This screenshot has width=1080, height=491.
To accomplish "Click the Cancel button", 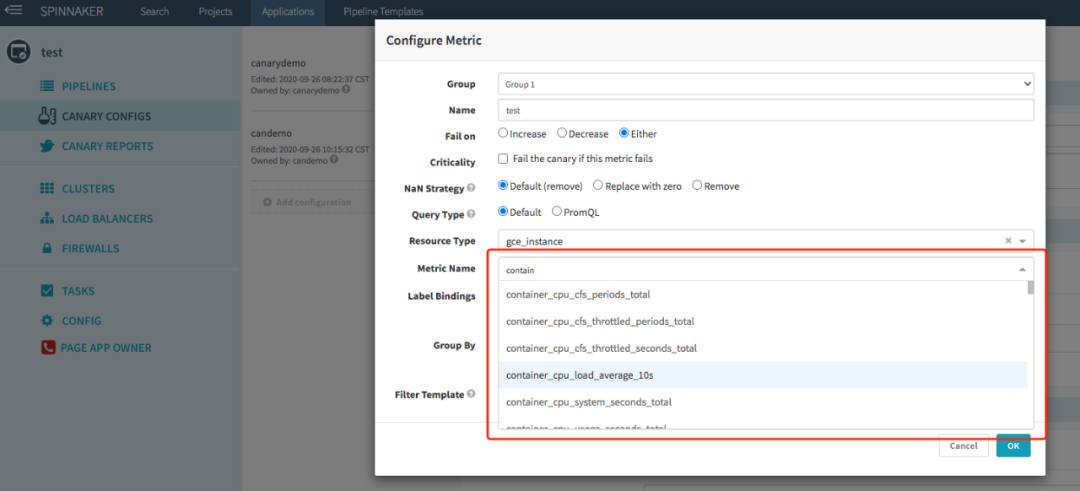I will pos(963,446).
